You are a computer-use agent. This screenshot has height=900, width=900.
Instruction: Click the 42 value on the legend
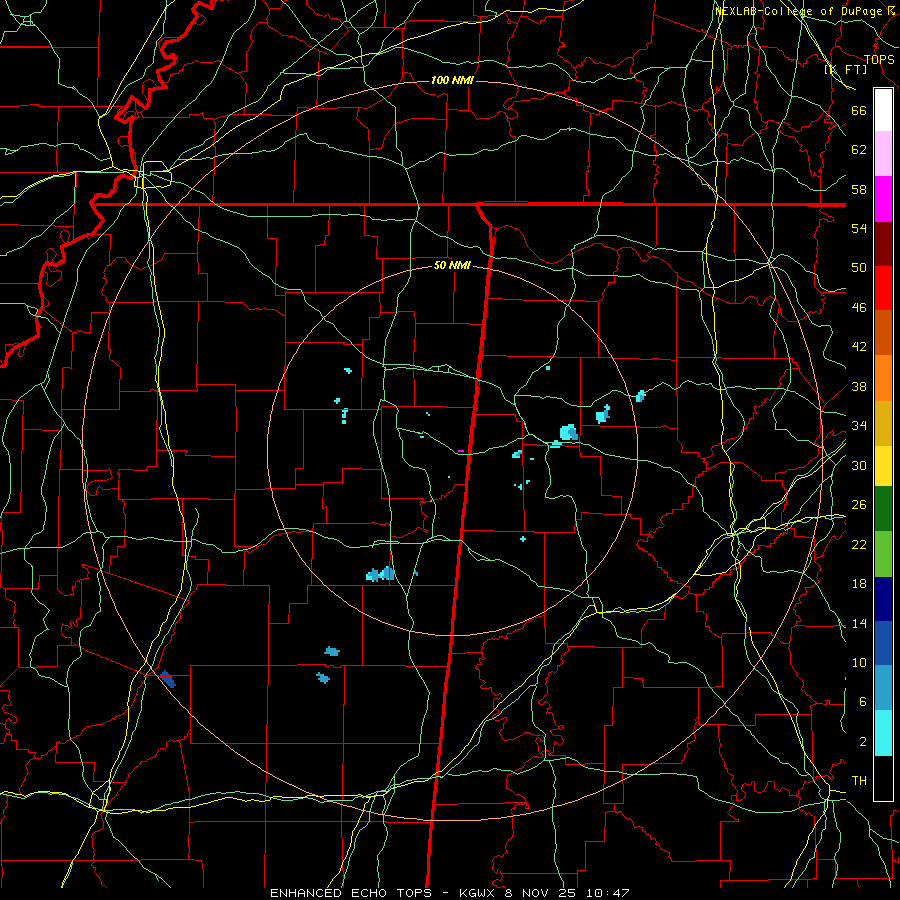(859, 347)
